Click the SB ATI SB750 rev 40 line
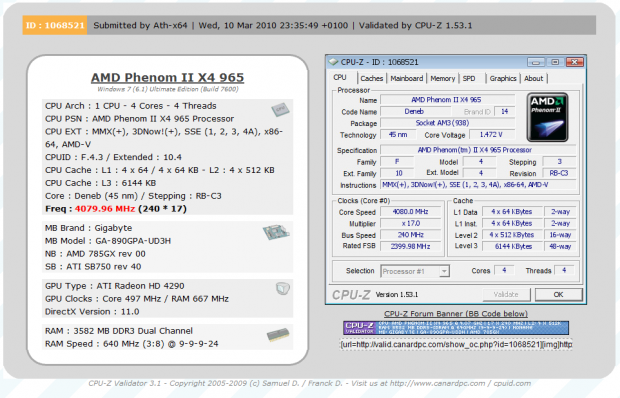 [93, 267]
